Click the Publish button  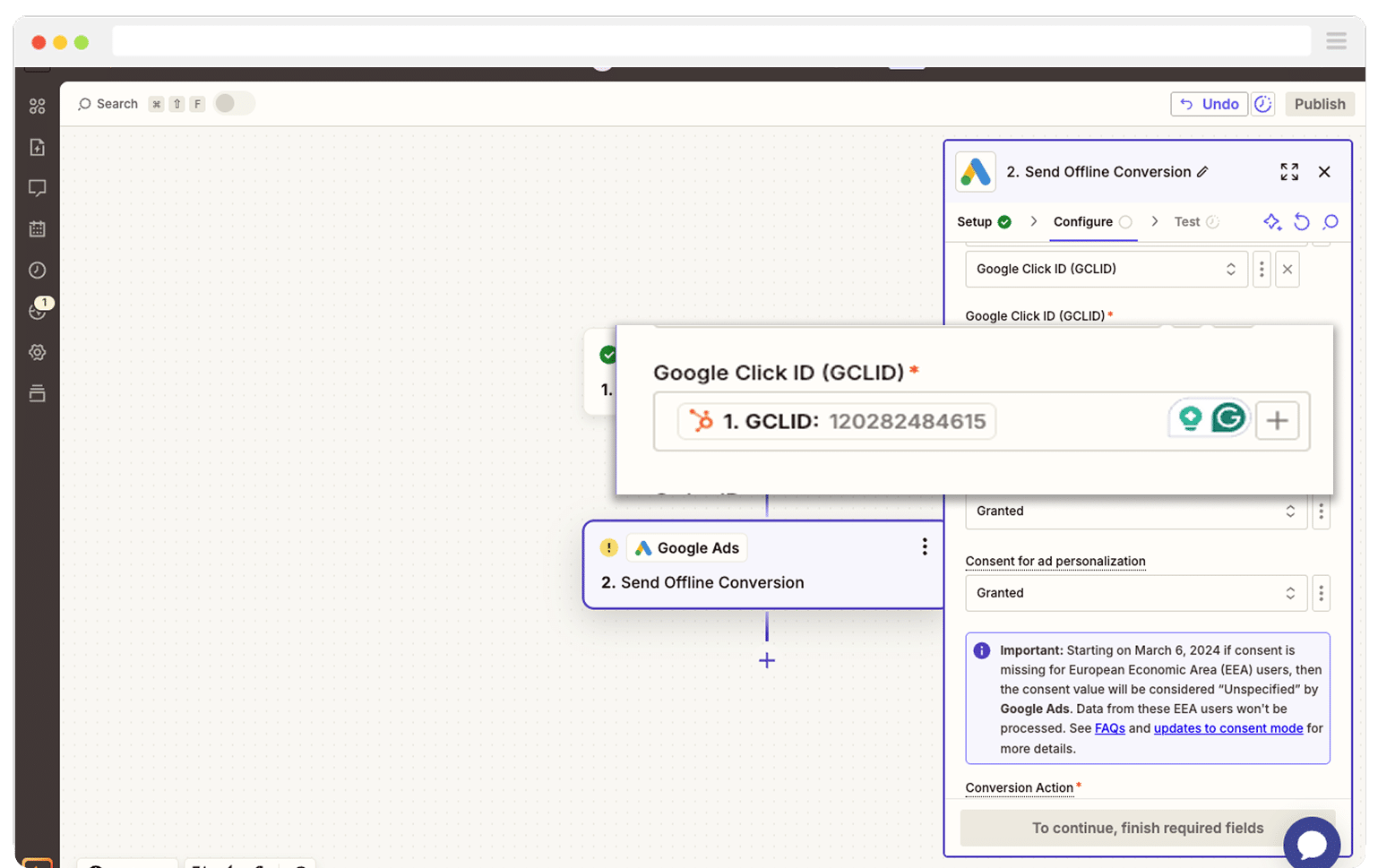pyautogui.click(x=1319, y=104)
